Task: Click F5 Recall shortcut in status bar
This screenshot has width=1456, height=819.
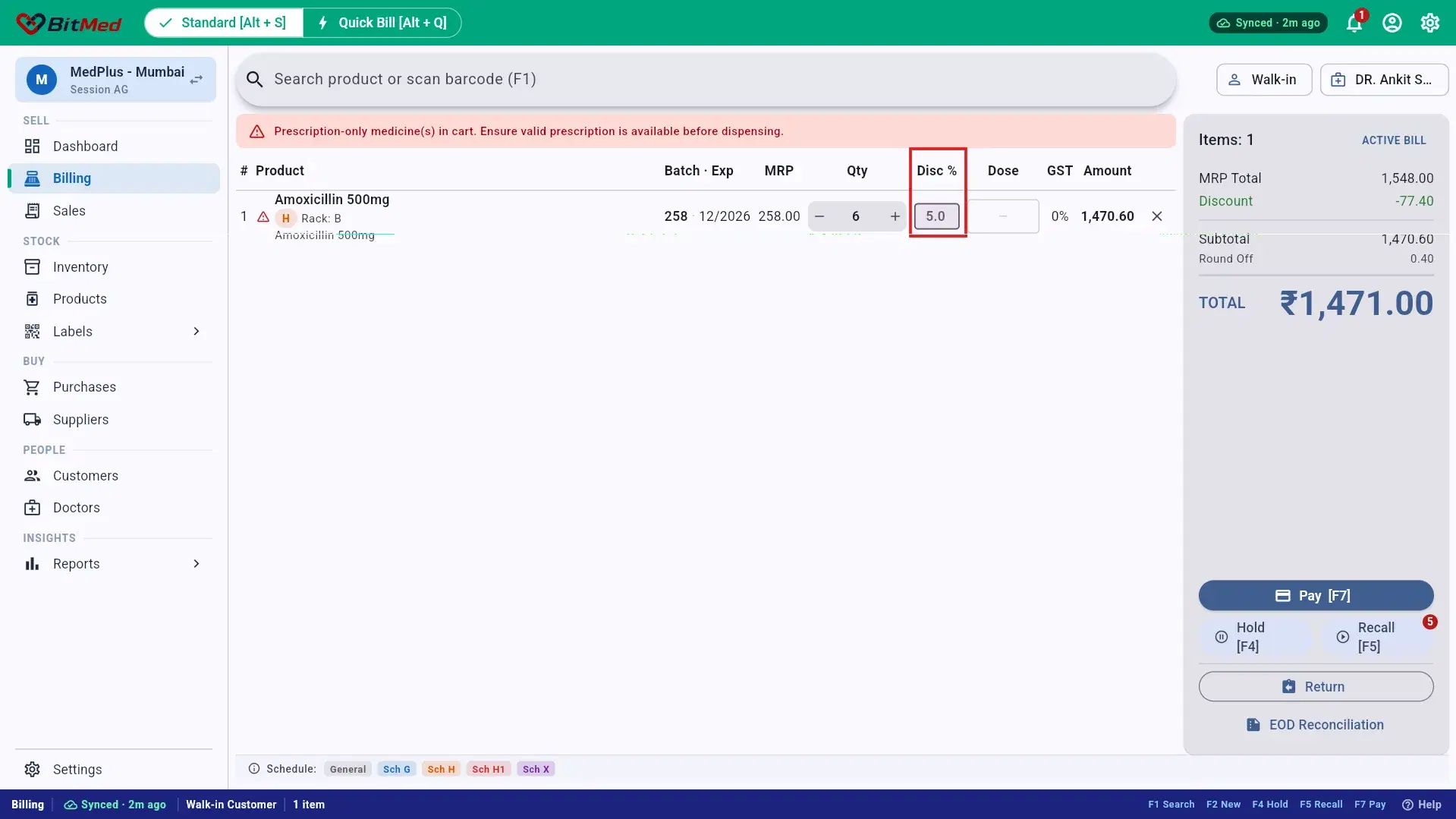Action: point(1321,805)
